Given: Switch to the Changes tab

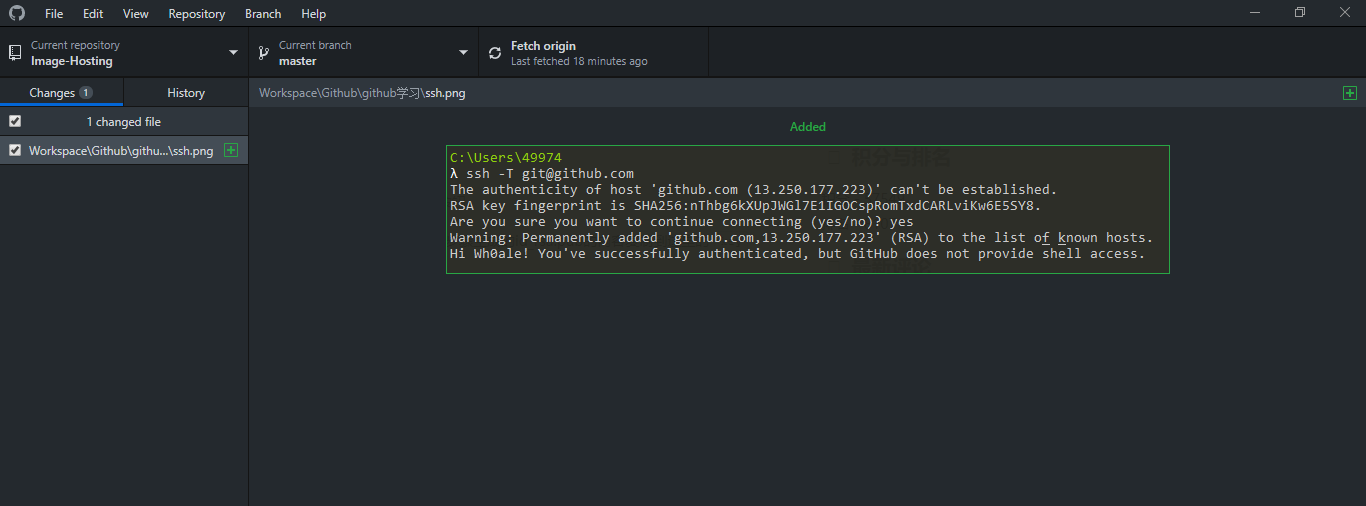Looking at the screenshot, I should pos(62,92).
